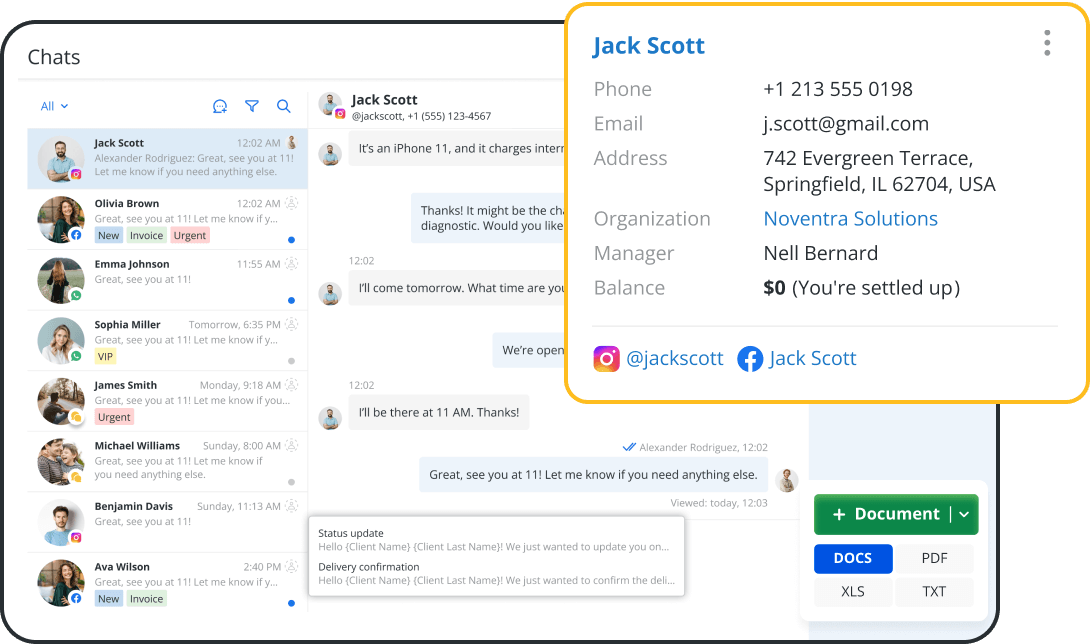Viewport: 1092px width, 644px height.
Task: Open Jack Scott's Facebook profile icon
Action: tap(750, 358)
